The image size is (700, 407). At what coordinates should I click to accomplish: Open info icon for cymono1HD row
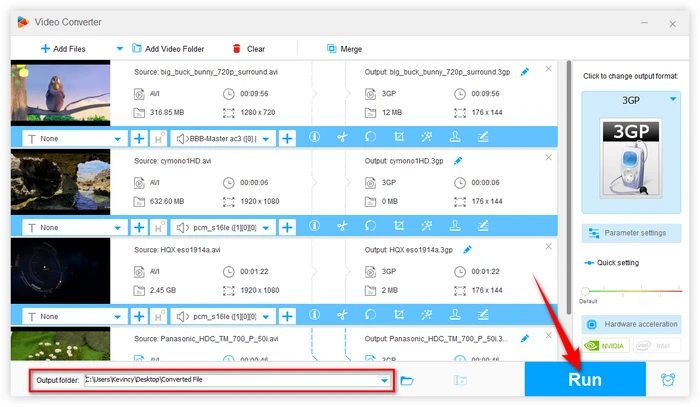314,226
